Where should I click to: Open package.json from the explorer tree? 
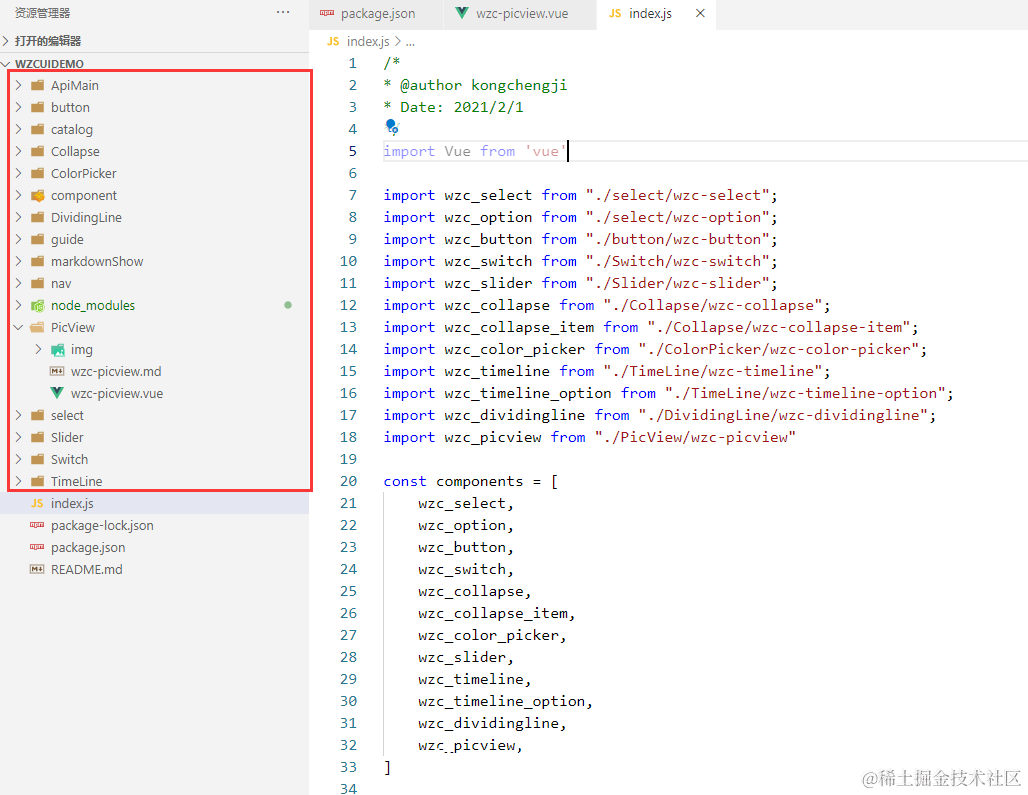88,547
